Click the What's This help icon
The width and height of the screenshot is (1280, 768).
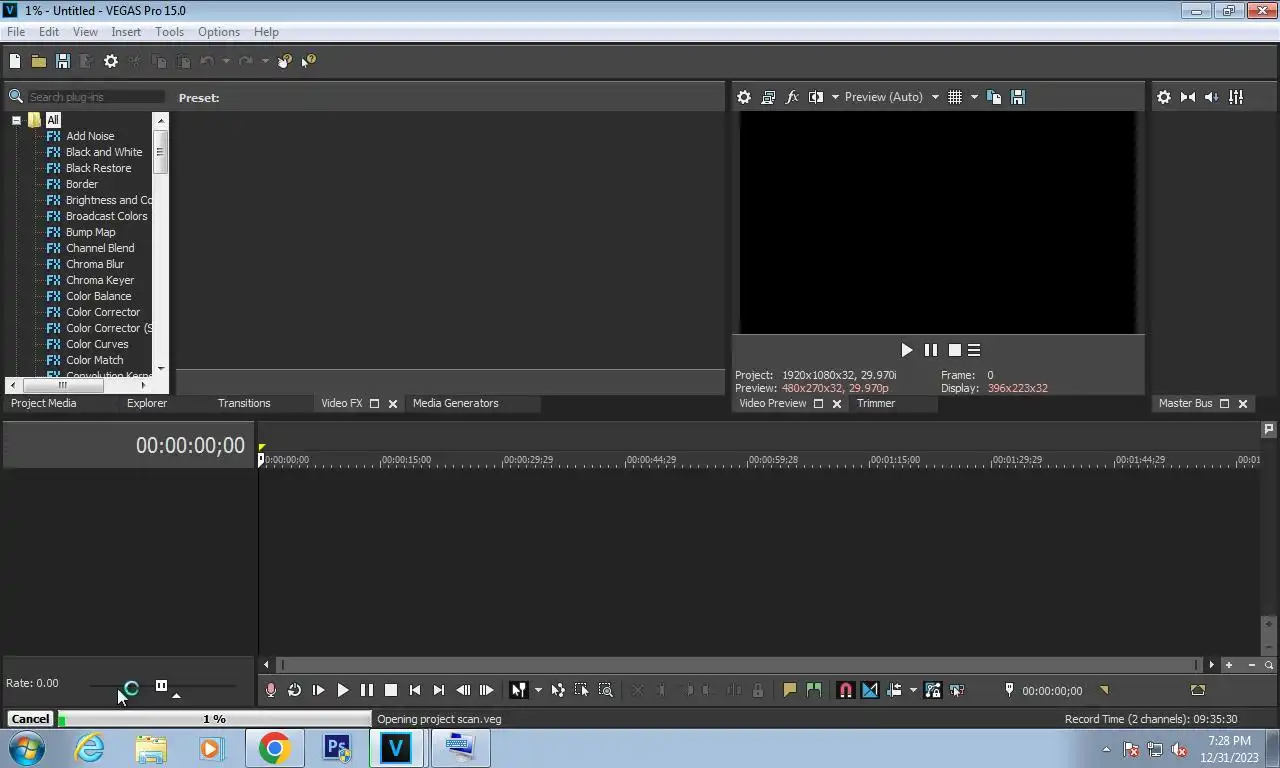pyautogui.click(x=308, y=61)
